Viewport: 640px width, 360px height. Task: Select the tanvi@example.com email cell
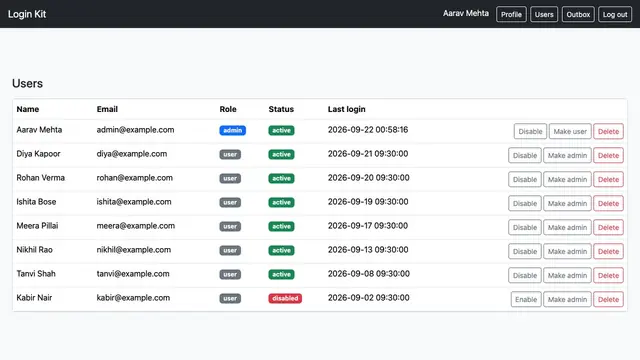133,274
